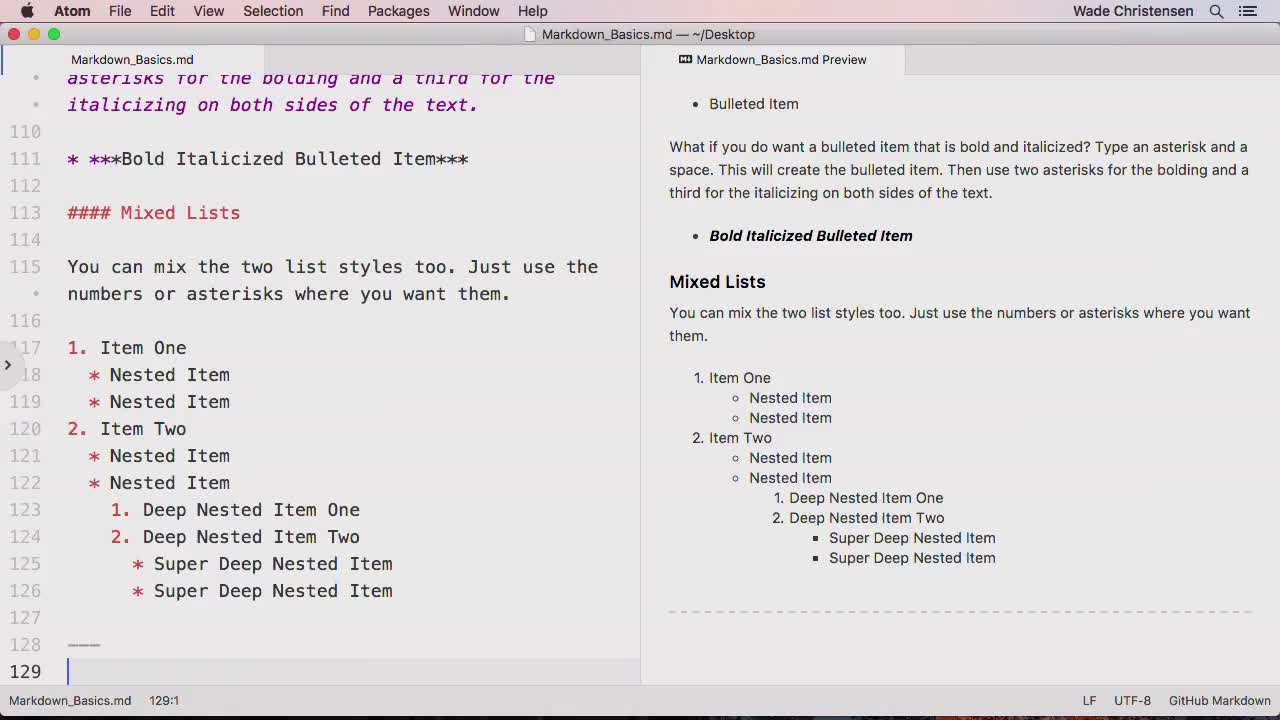Screen dimensions: 1280x720
Task: Click line number 113 in the gutter
Action: click(x=25, y=213)
